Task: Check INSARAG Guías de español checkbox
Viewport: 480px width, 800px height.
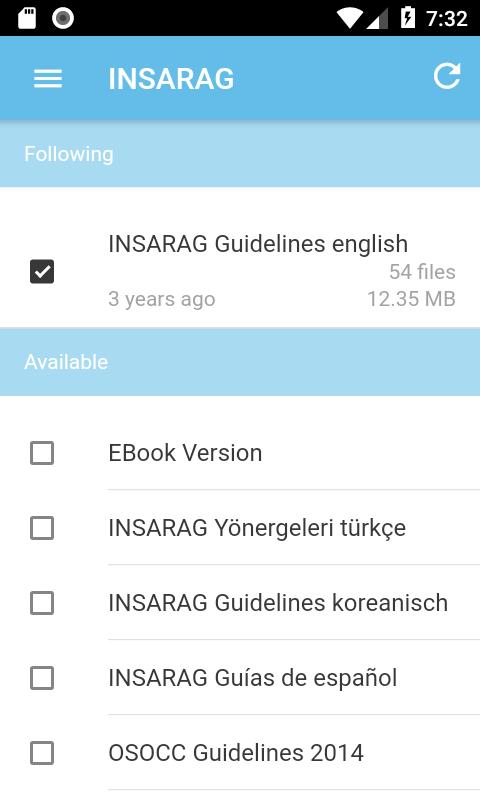Action: tap(42, 678)
